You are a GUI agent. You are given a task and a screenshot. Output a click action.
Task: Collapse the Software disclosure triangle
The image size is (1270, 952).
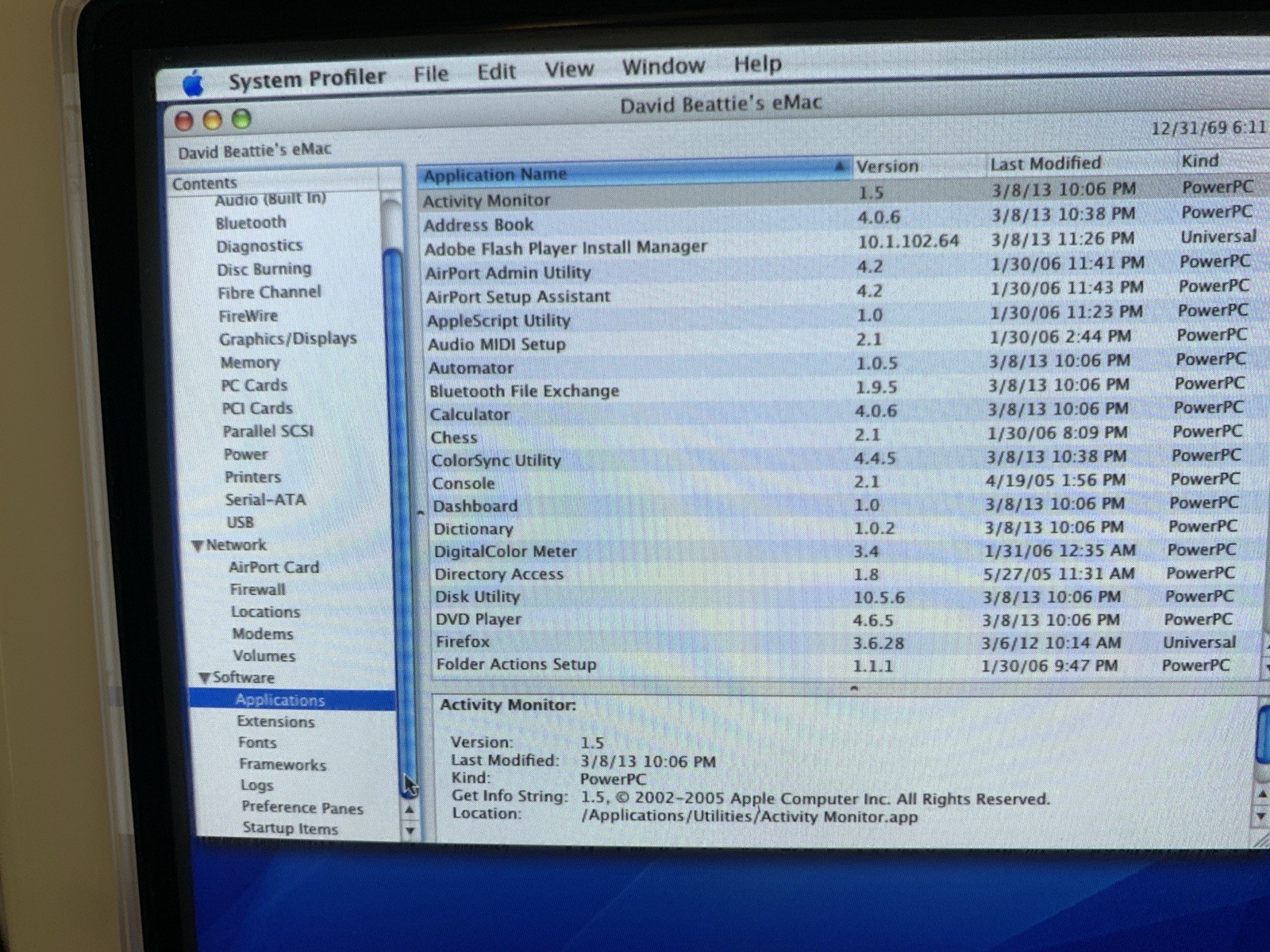point(204,678)
